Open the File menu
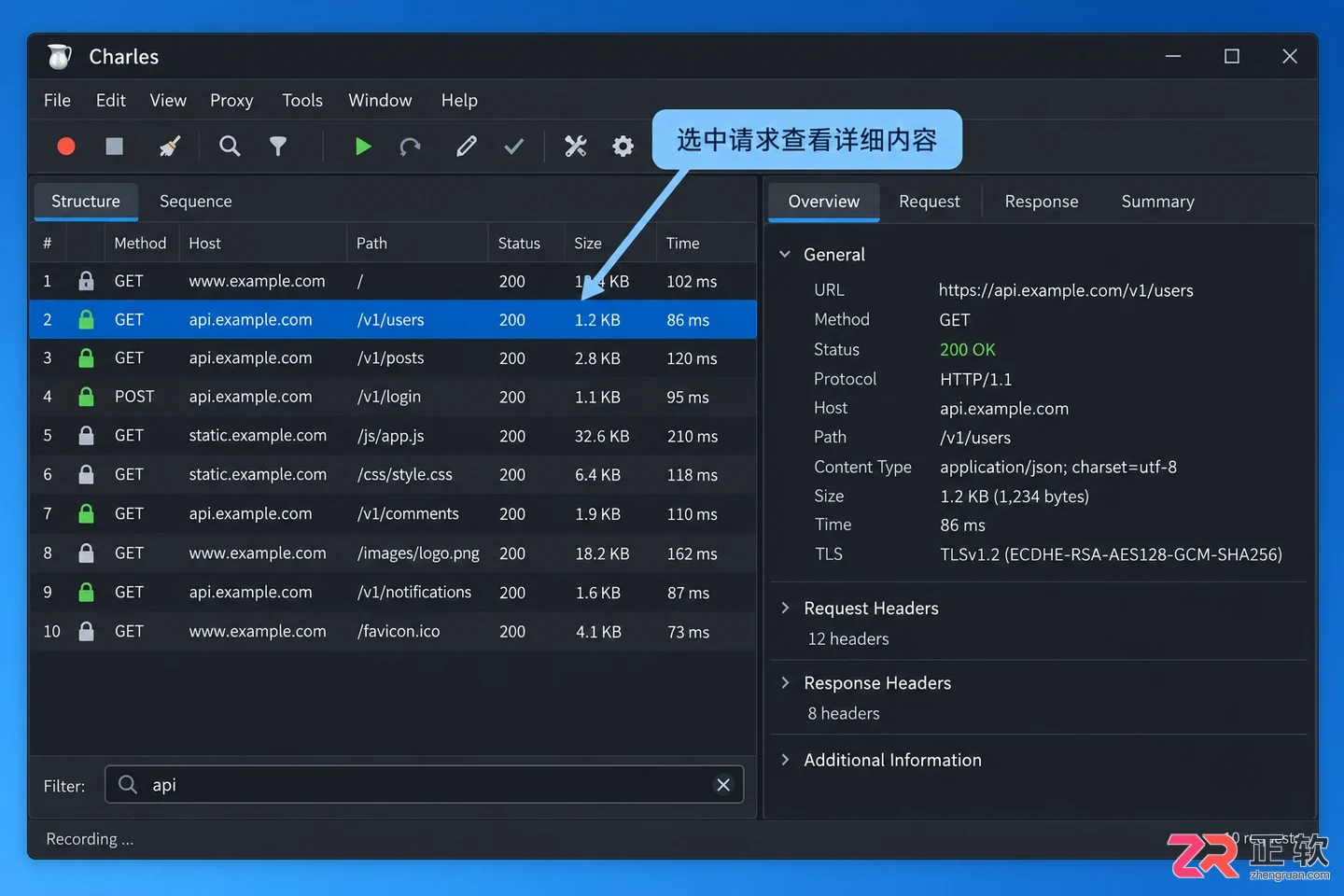 (x=57, y=100)
